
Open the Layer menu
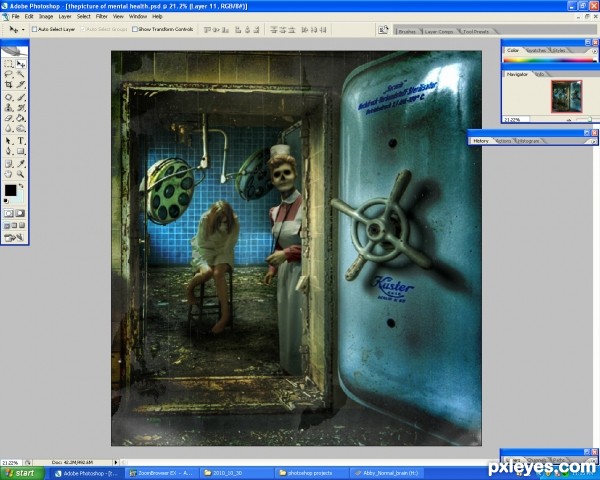(x=65, y=16)
